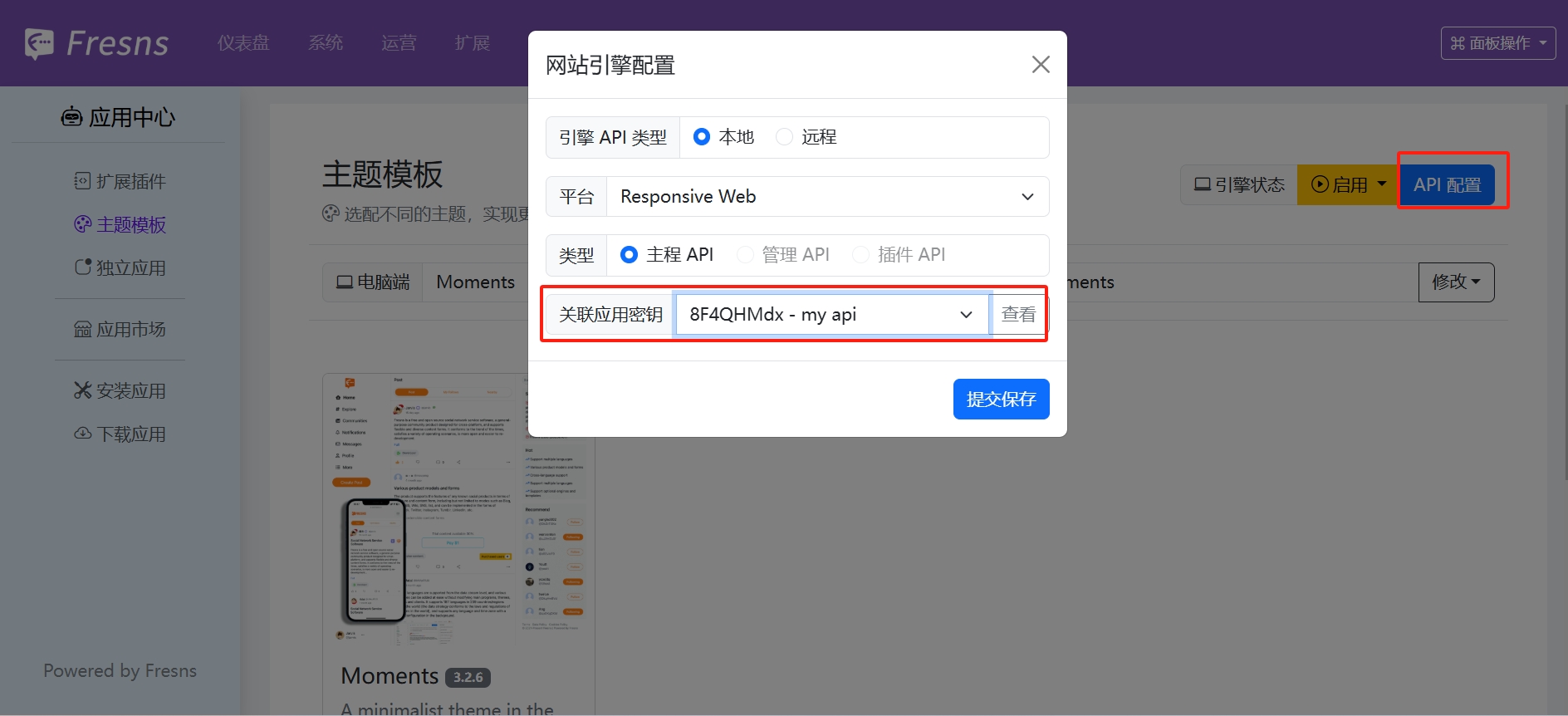Click the 安装应用 tools icon
Image resolution: width=1568 pixels, height=716 pixels.
pos(82,390)
